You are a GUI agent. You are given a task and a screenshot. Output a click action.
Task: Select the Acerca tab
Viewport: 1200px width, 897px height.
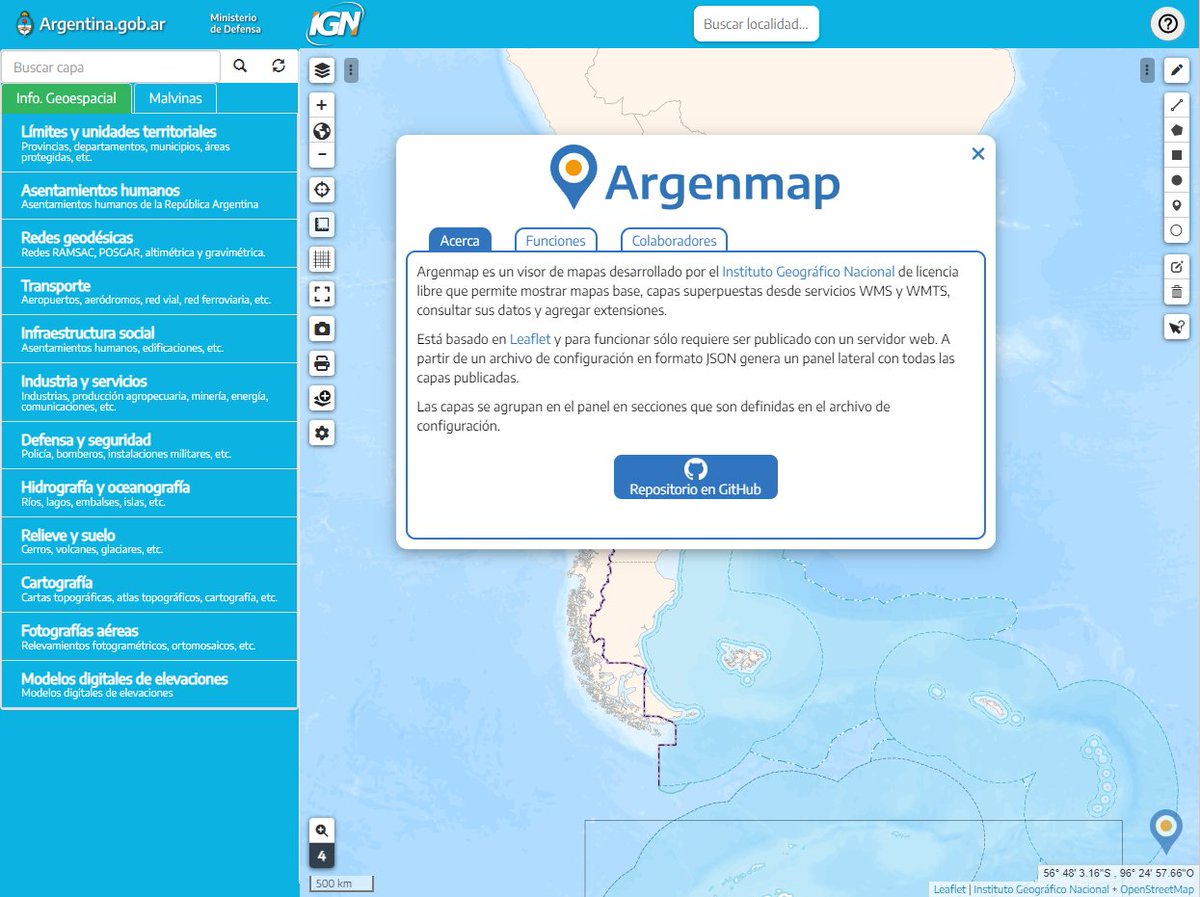[460, 240]
